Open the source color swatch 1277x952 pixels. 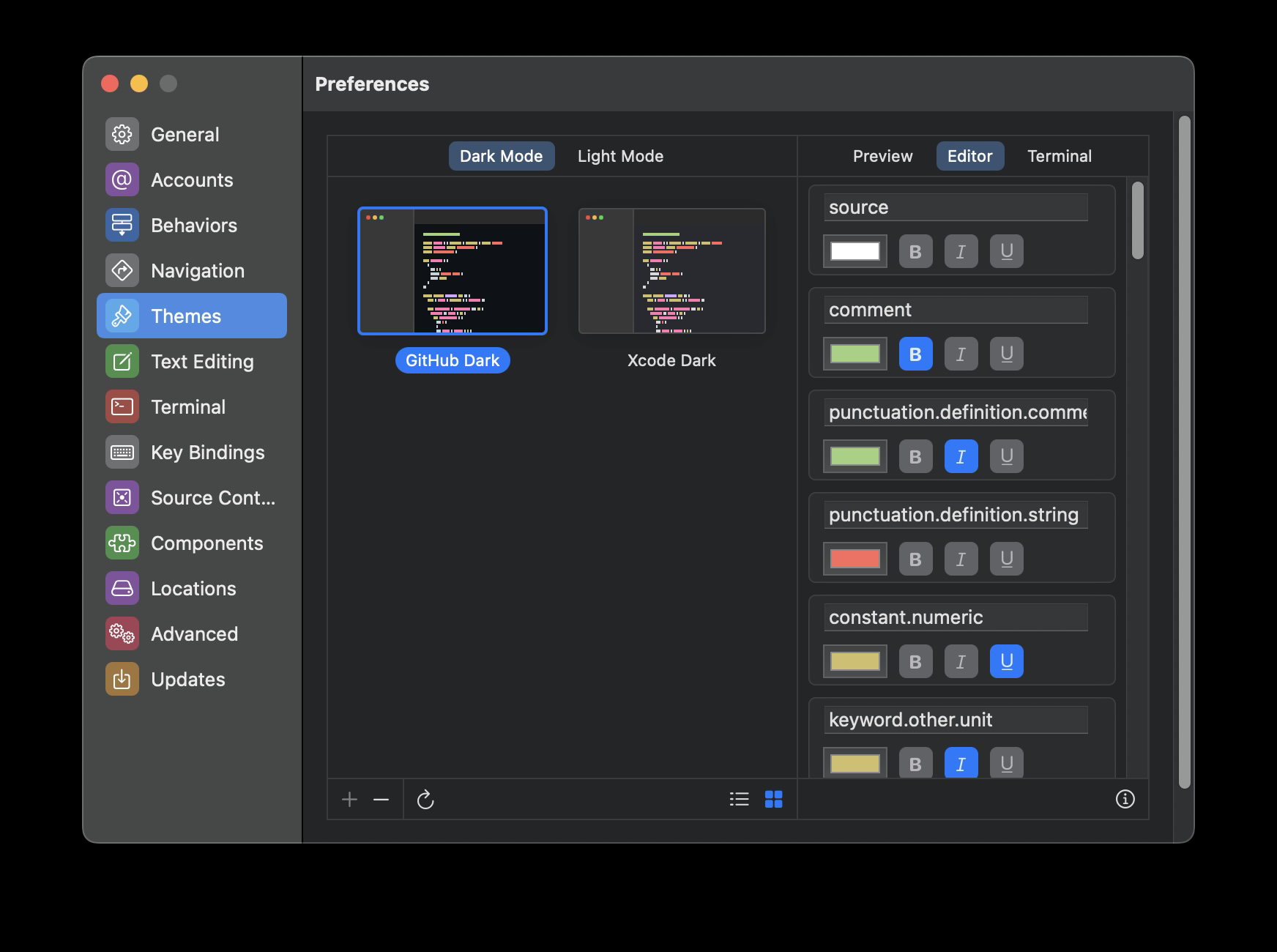(854, 251)
